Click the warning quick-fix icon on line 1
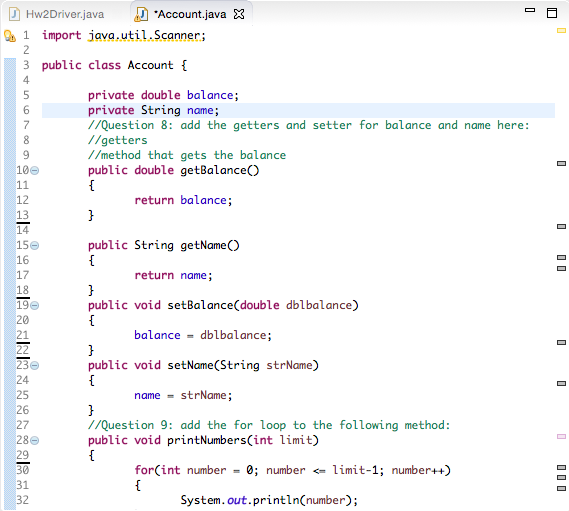This screenshot has height=511, width=569. pos(9,36)
